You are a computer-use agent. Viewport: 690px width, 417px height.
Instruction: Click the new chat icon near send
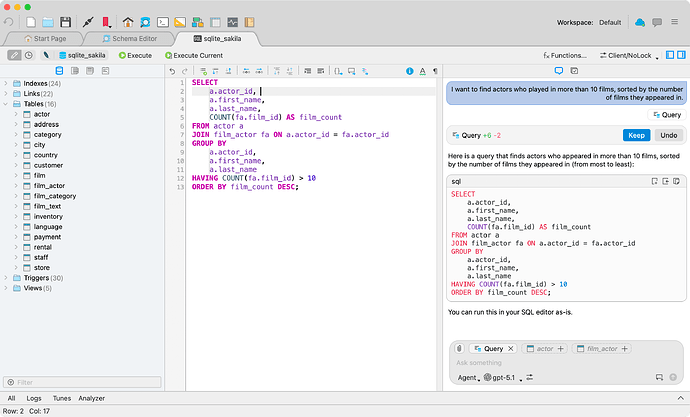click(659, 377)
